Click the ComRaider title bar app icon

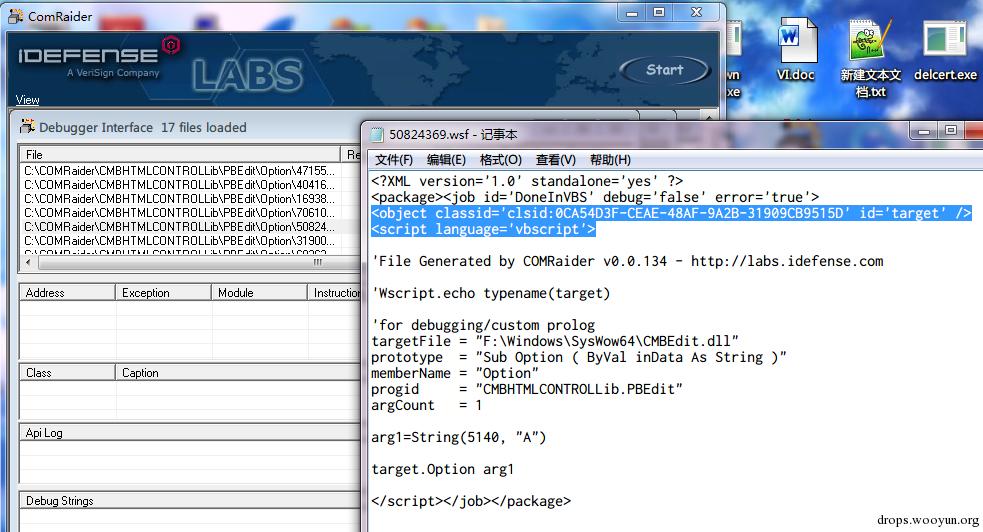point(16,16)
